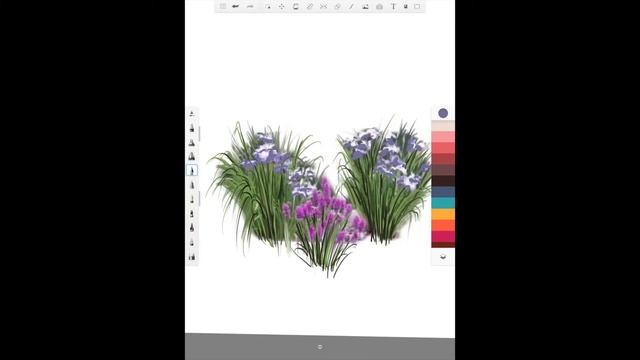Viewport: 640px width, 360px height.
Task: Select the Predictive Stroke line tool
Action: pos(351,7)
